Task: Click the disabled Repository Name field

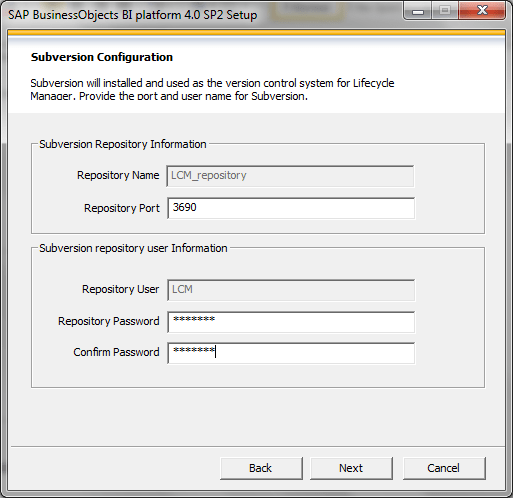Action: click(x=290, y=176)
